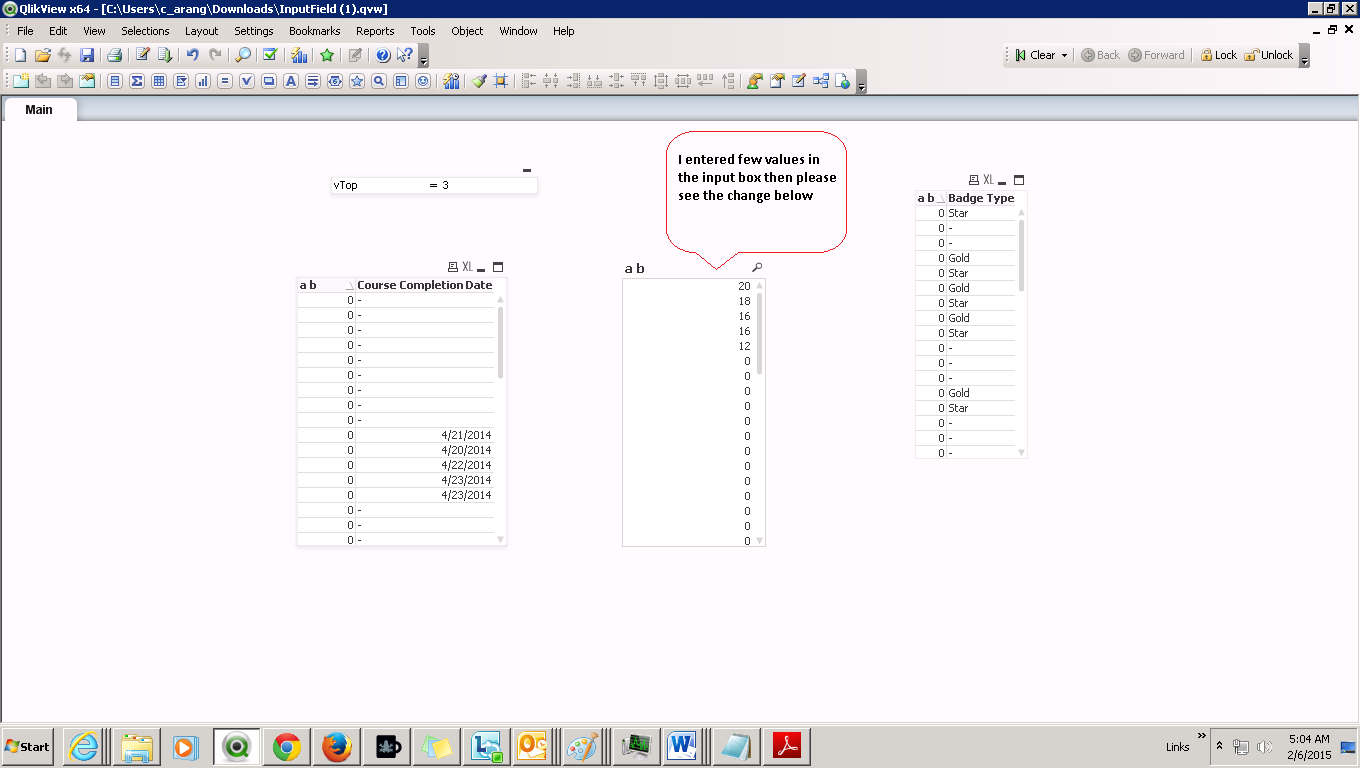Click the Undo arrow icon
This screenshot has height=768, width=1360.
[192, 55]
